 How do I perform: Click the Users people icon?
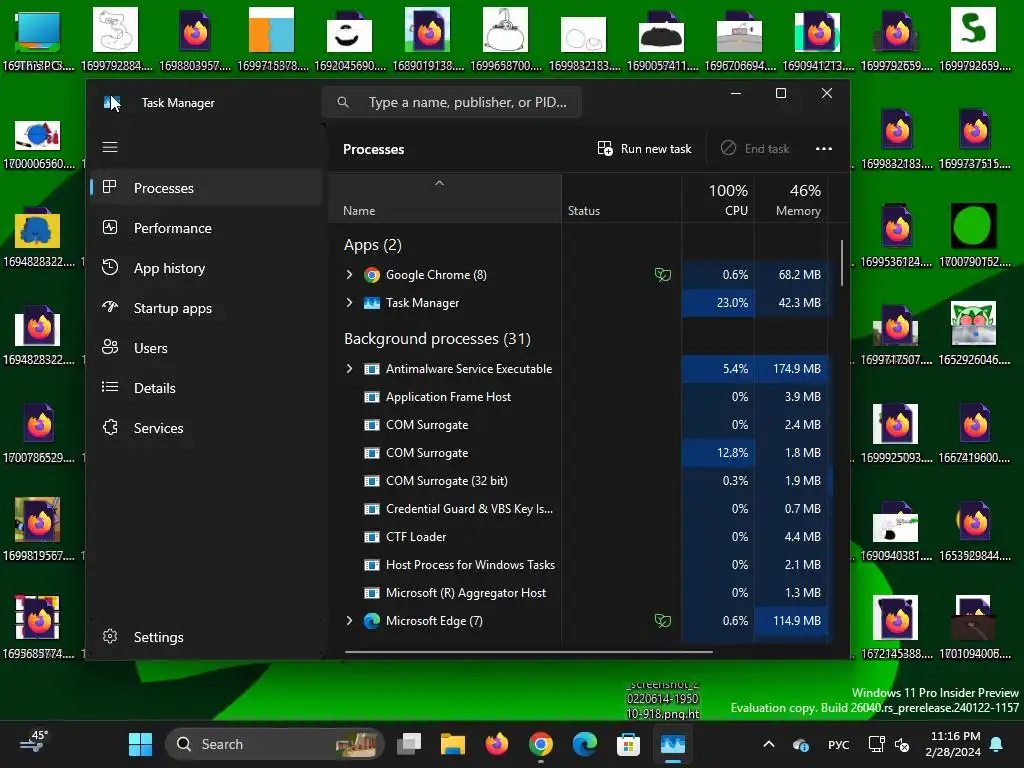point(110,347)
